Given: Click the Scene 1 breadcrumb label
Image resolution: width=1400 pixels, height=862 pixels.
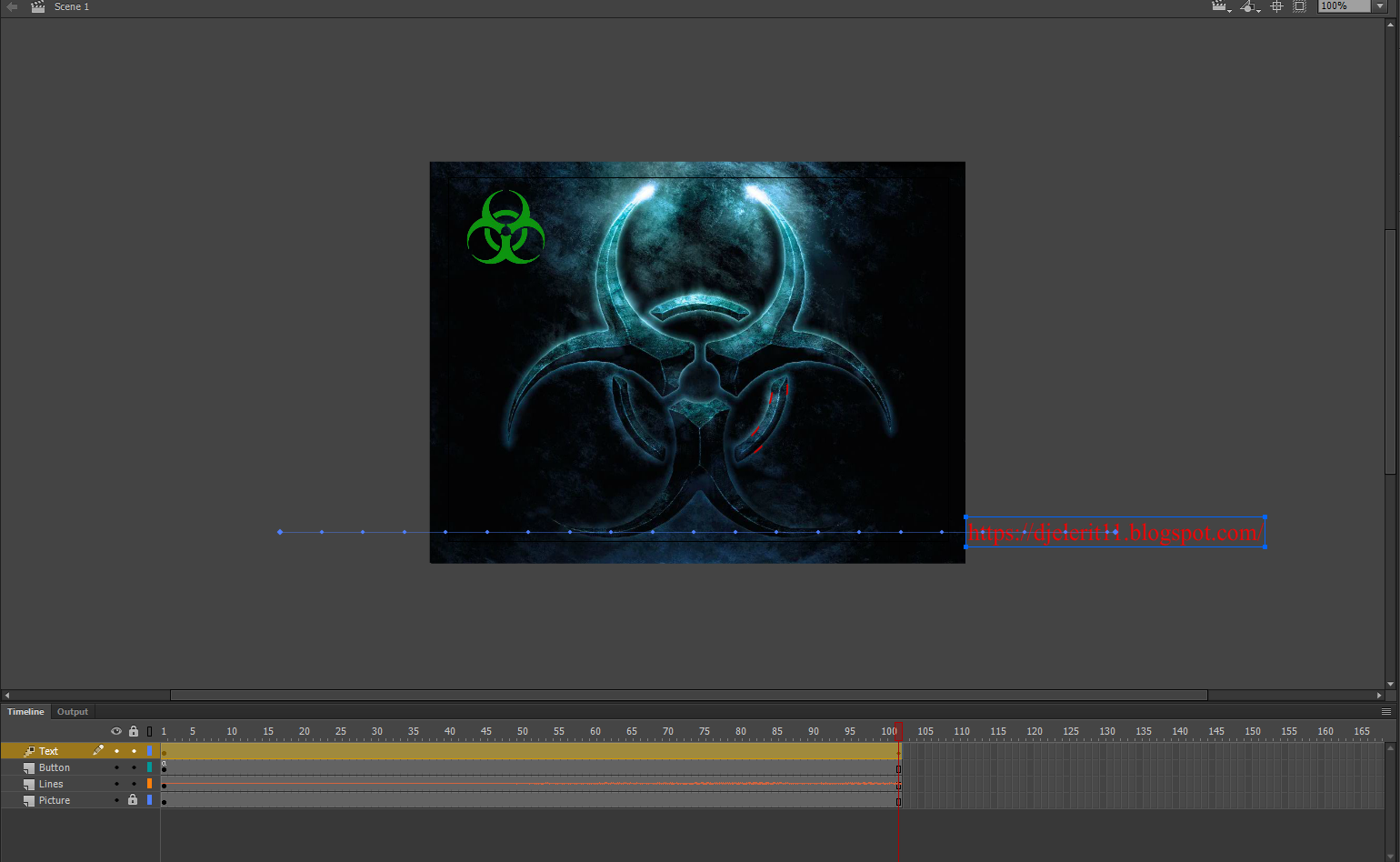Looking at the screenshot, I should click(72, 6).
